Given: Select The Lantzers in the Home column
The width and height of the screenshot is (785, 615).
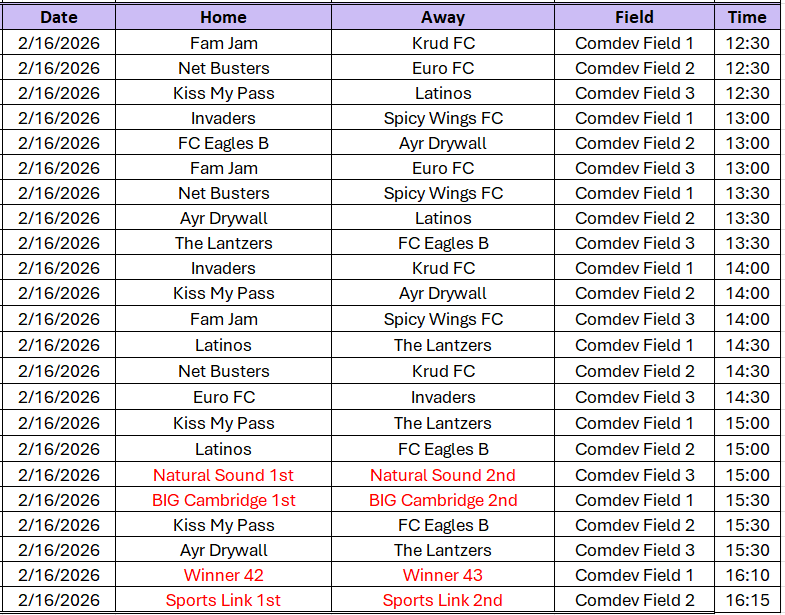Looking at the screenshot, I should [x=223, y=243].
